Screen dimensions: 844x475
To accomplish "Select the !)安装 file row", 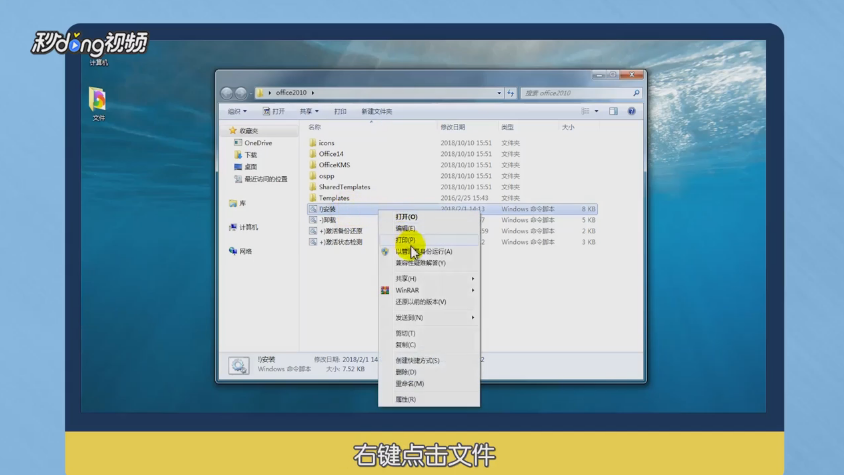I will click(x=452, y=209).
